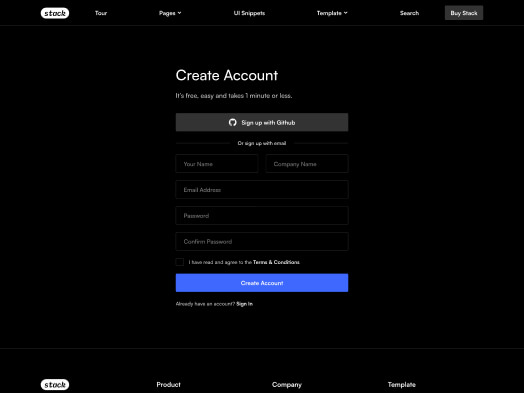Focus the Your Name field
The height and width of the screenshot is (393, 524).
(217, 164)
